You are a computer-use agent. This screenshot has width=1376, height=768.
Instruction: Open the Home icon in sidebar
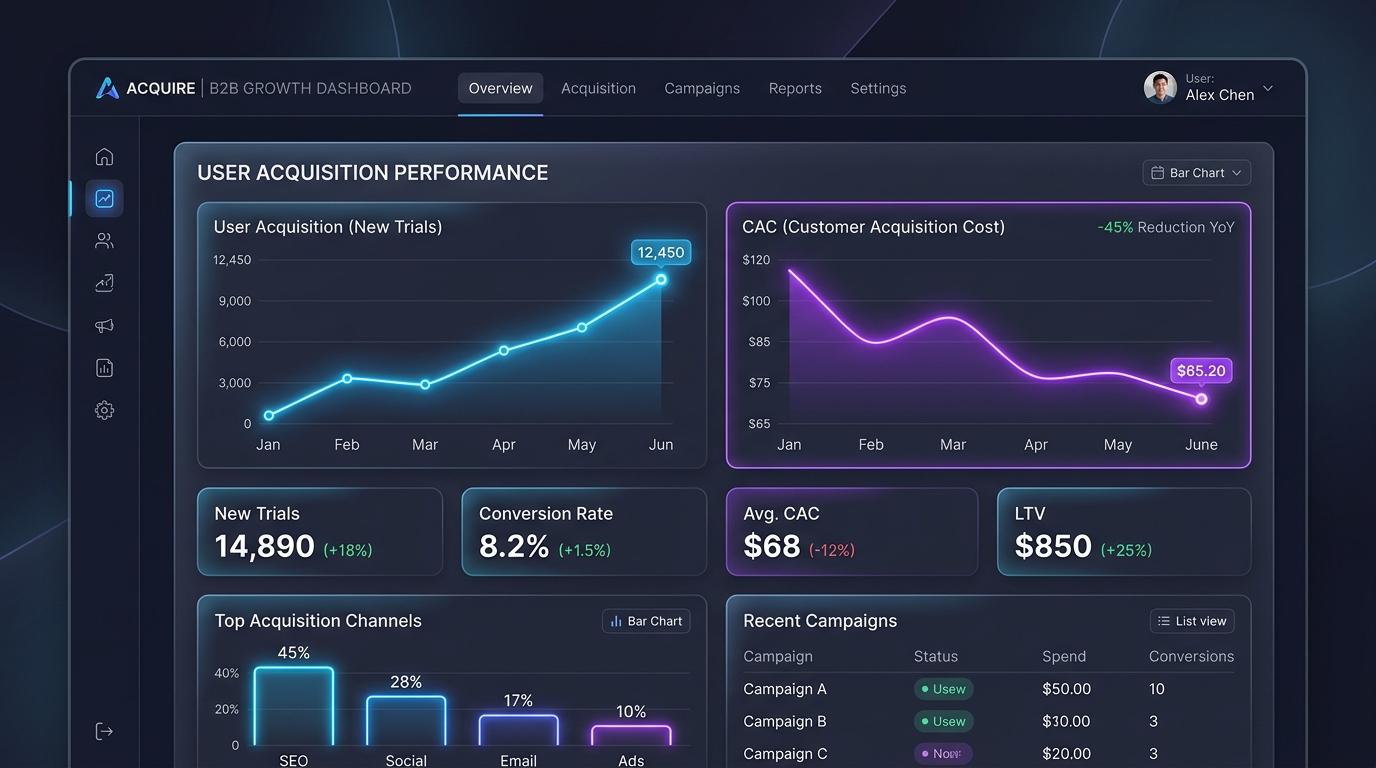pyautogui.click(x=104, y=157)
